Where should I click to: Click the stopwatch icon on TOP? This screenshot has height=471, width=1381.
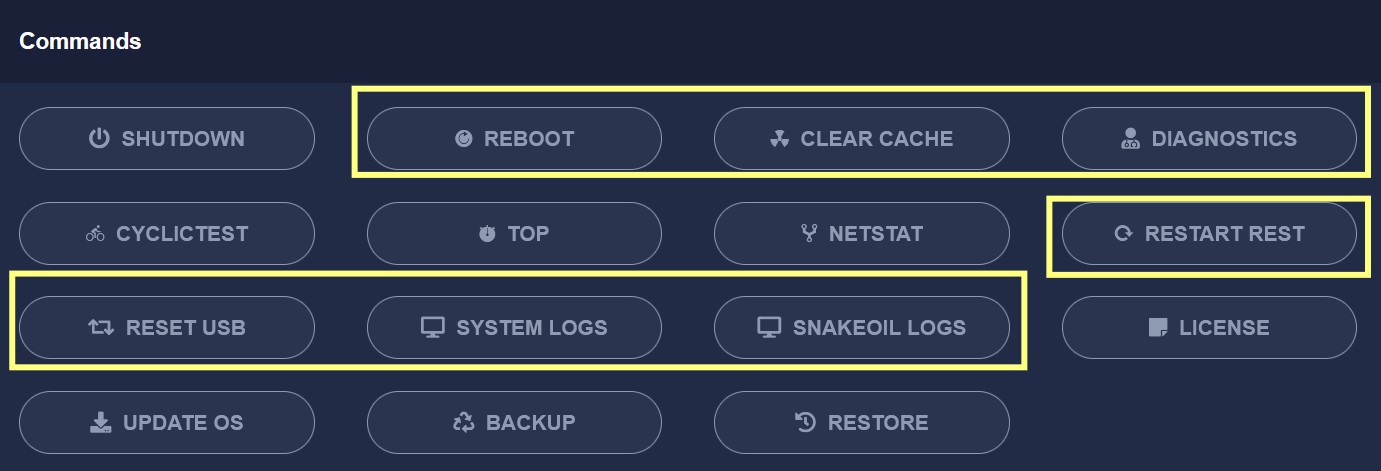tap(487, 234)
